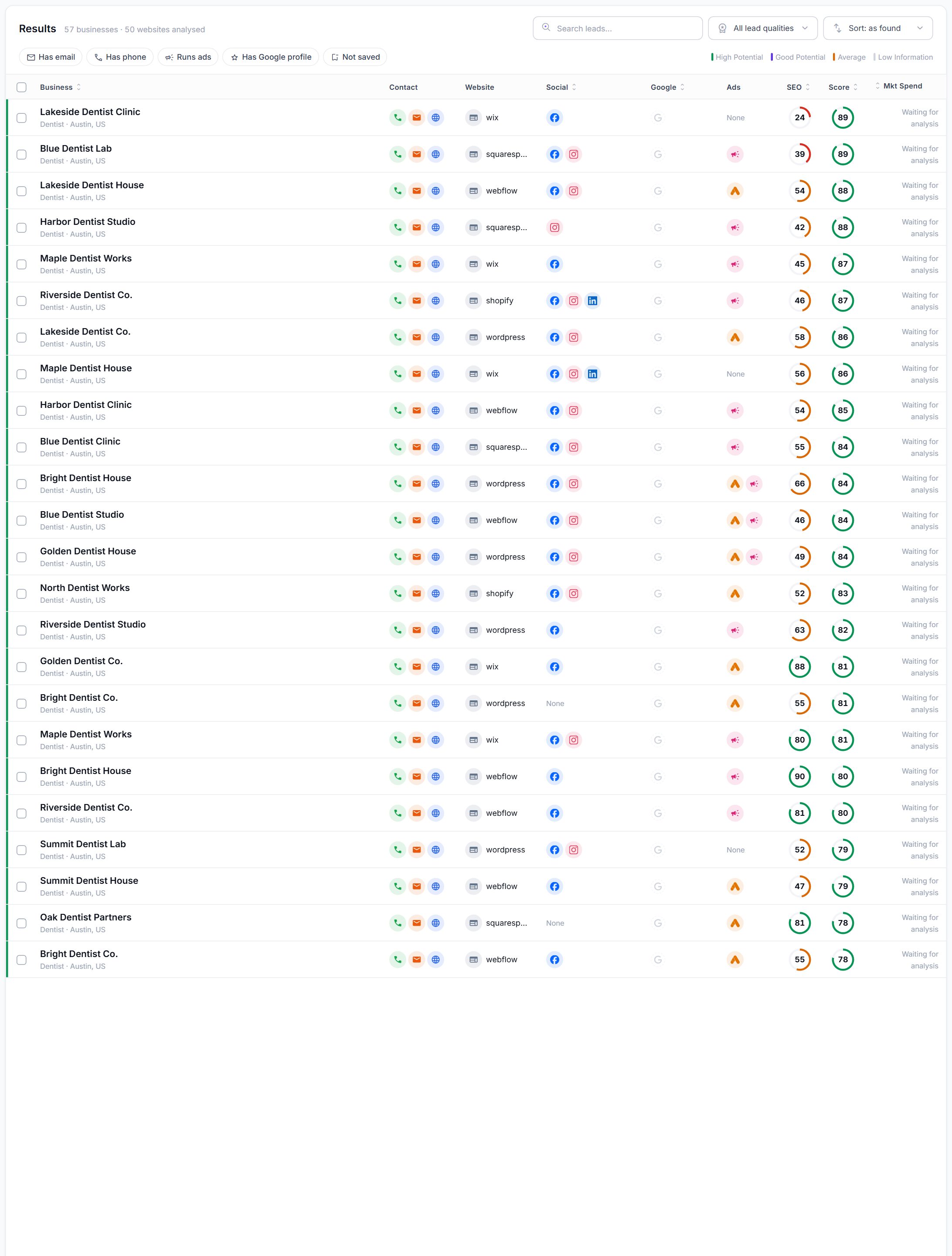Screen dimensions: 952x1256
Task: Apply the Has email filter chip
Action: 51,57
